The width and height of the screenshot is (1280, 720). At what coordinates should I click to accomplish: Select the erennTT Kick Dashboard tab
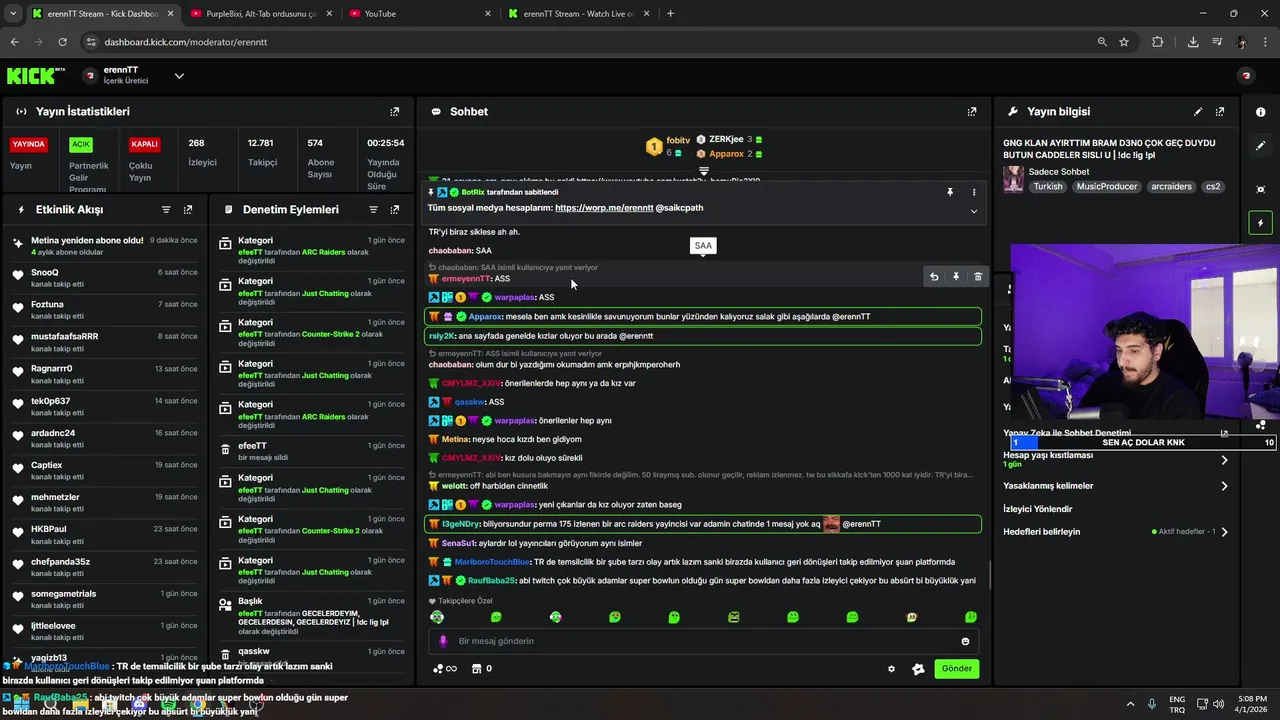101,14
